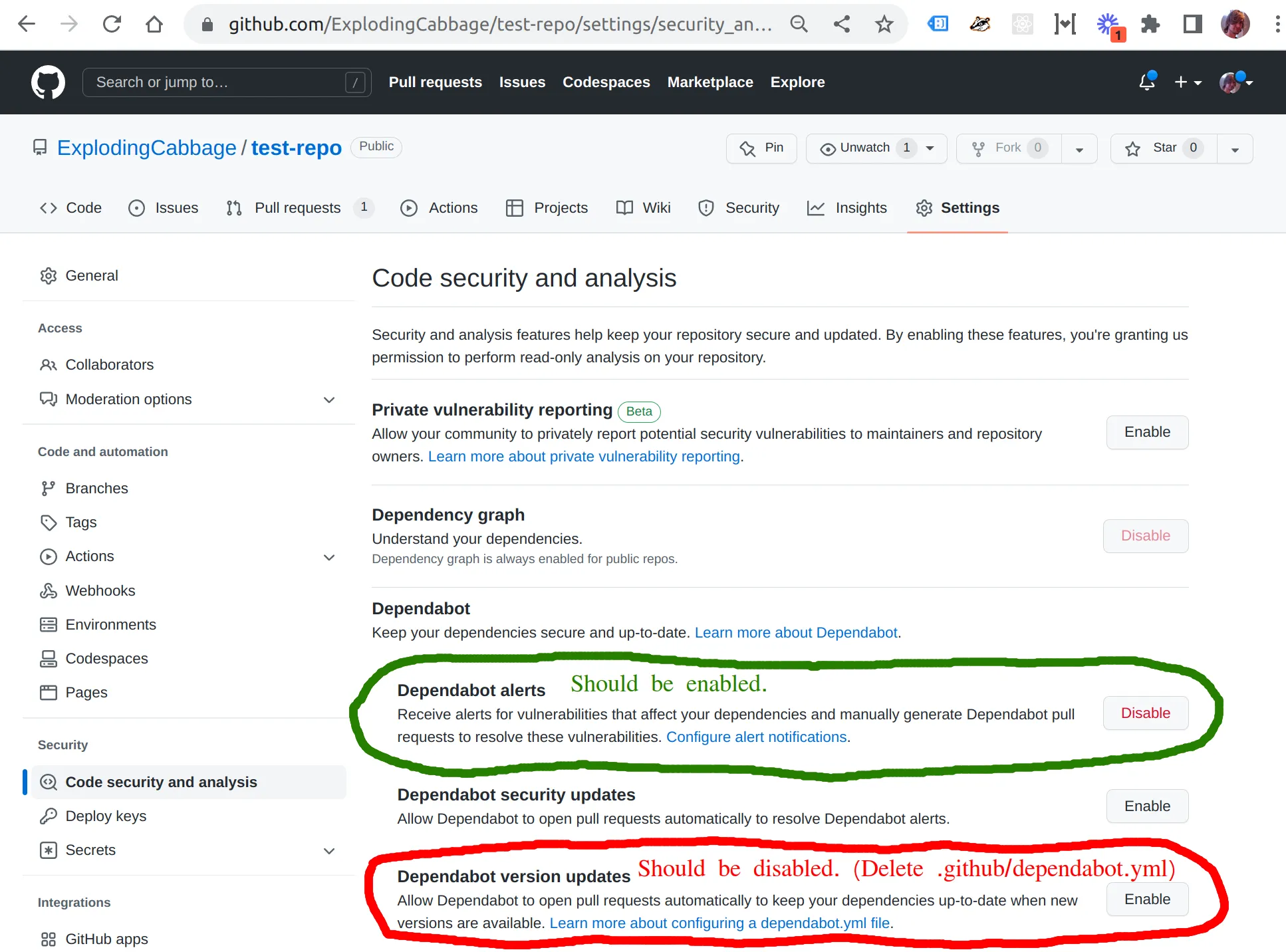Open the Configure alert notifications link
The height and width of the screenshot is (952, 1286).
click(x=756, y=737)
